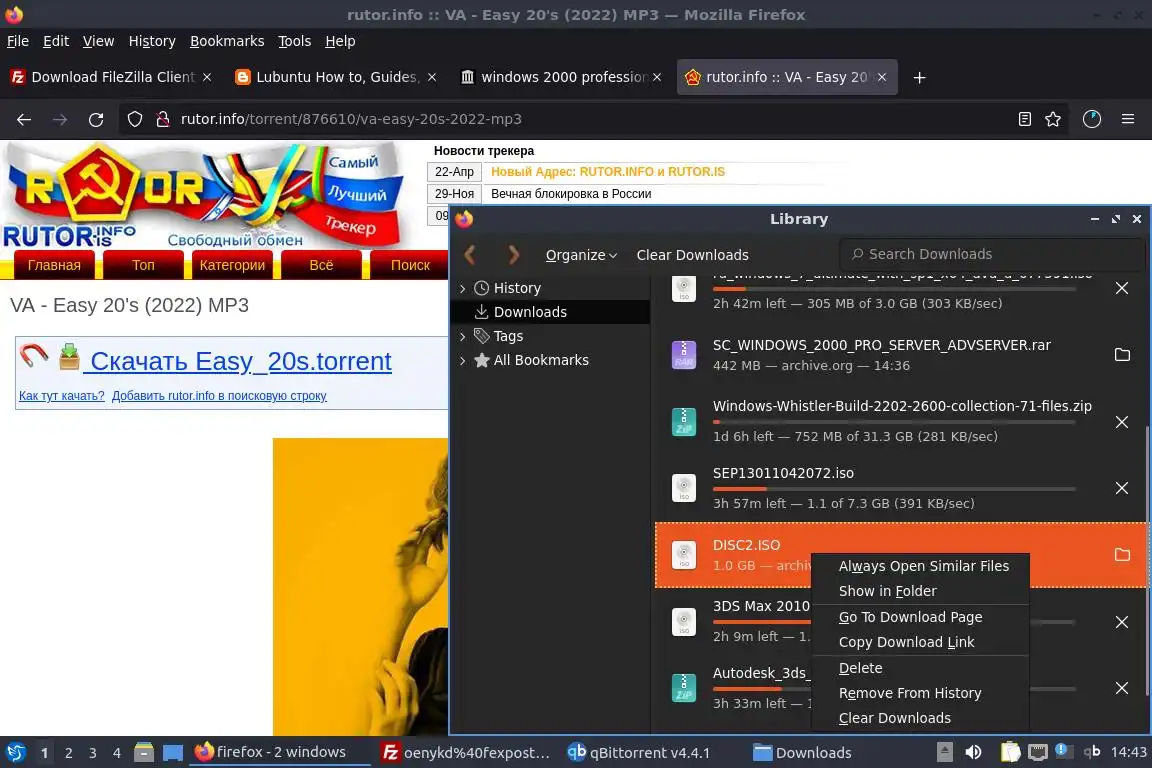
Task: Click the site security lock icon
Action: click(163, 119)
